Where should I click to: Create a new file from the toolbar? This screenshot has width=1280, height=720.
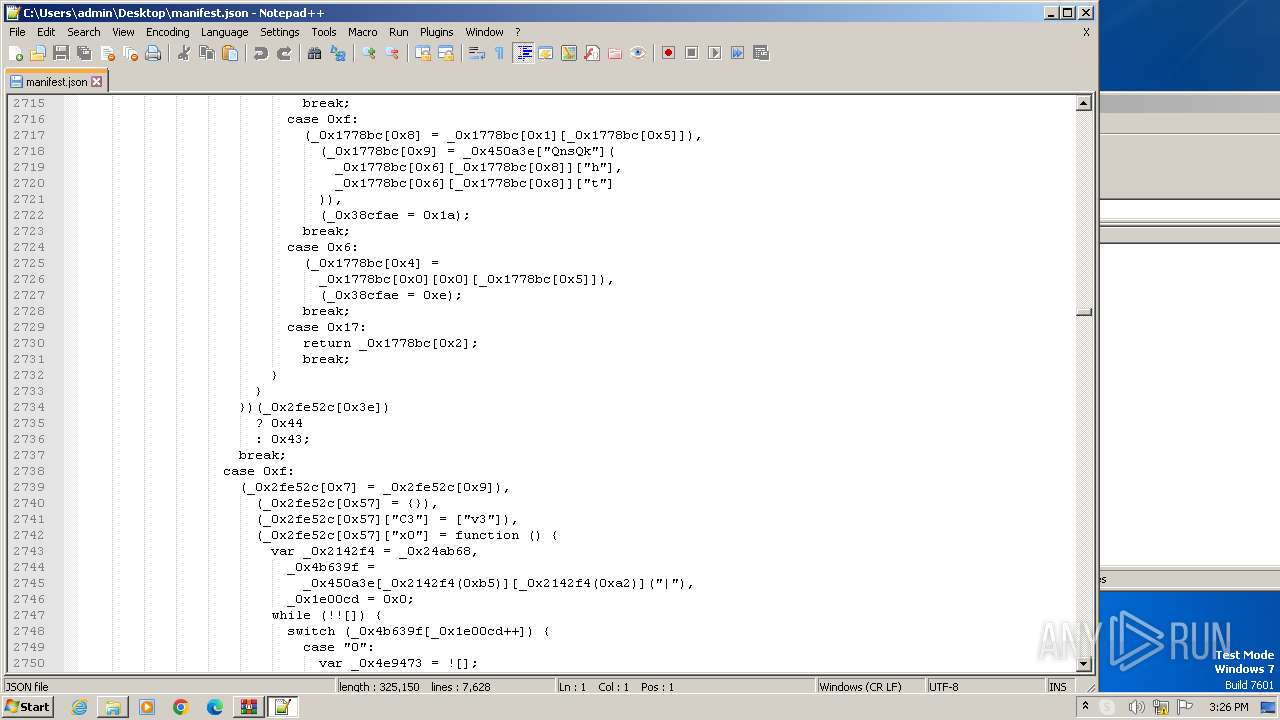tap(16, 53)
